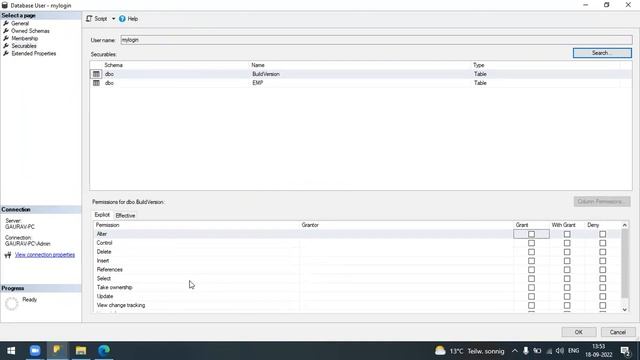Open View connection properties link

click(45, 255)
